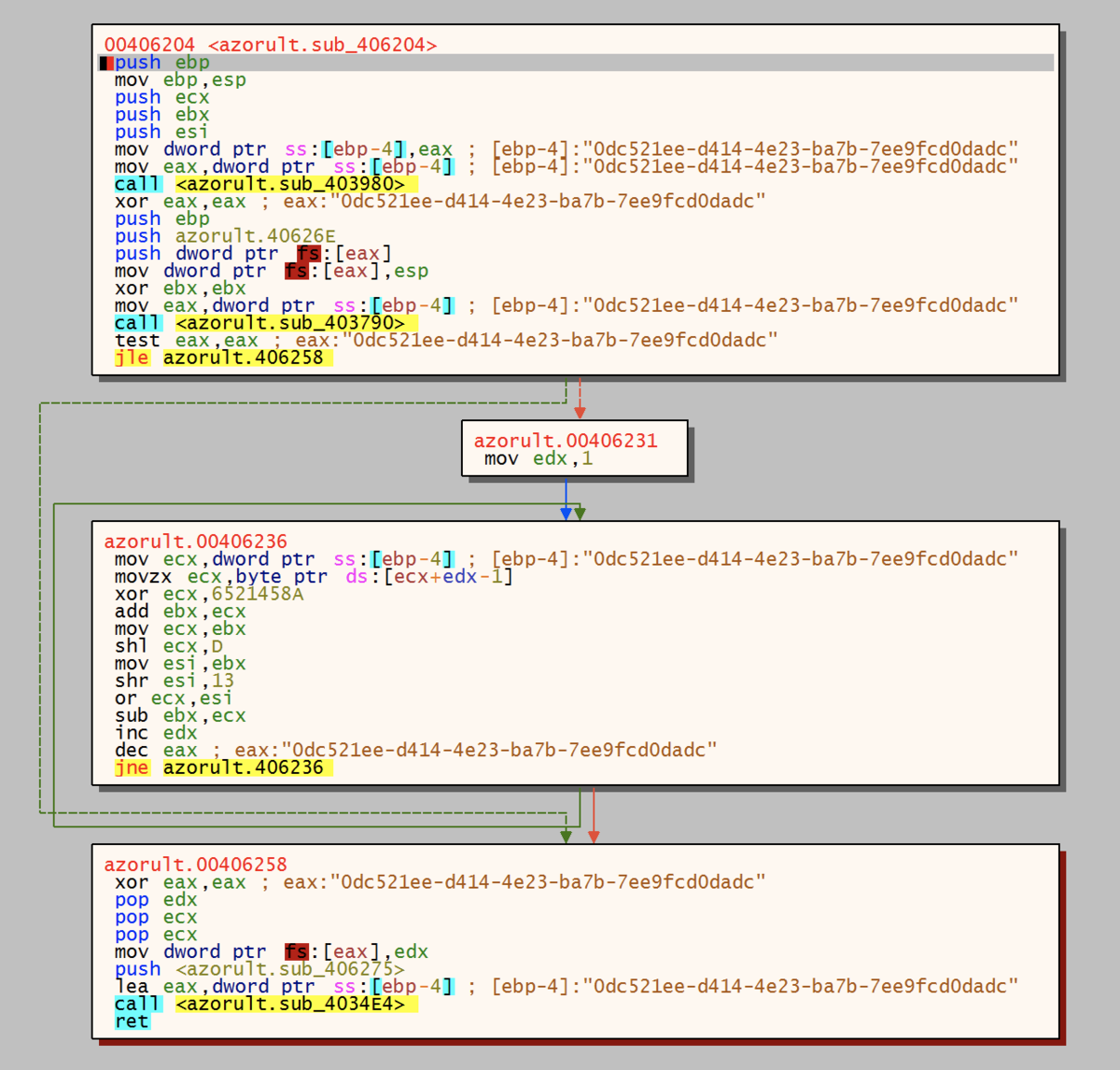Select the 'push ebx' instruction
The height and width of the screenshot is (1070, 1120).
coord(161,115)
